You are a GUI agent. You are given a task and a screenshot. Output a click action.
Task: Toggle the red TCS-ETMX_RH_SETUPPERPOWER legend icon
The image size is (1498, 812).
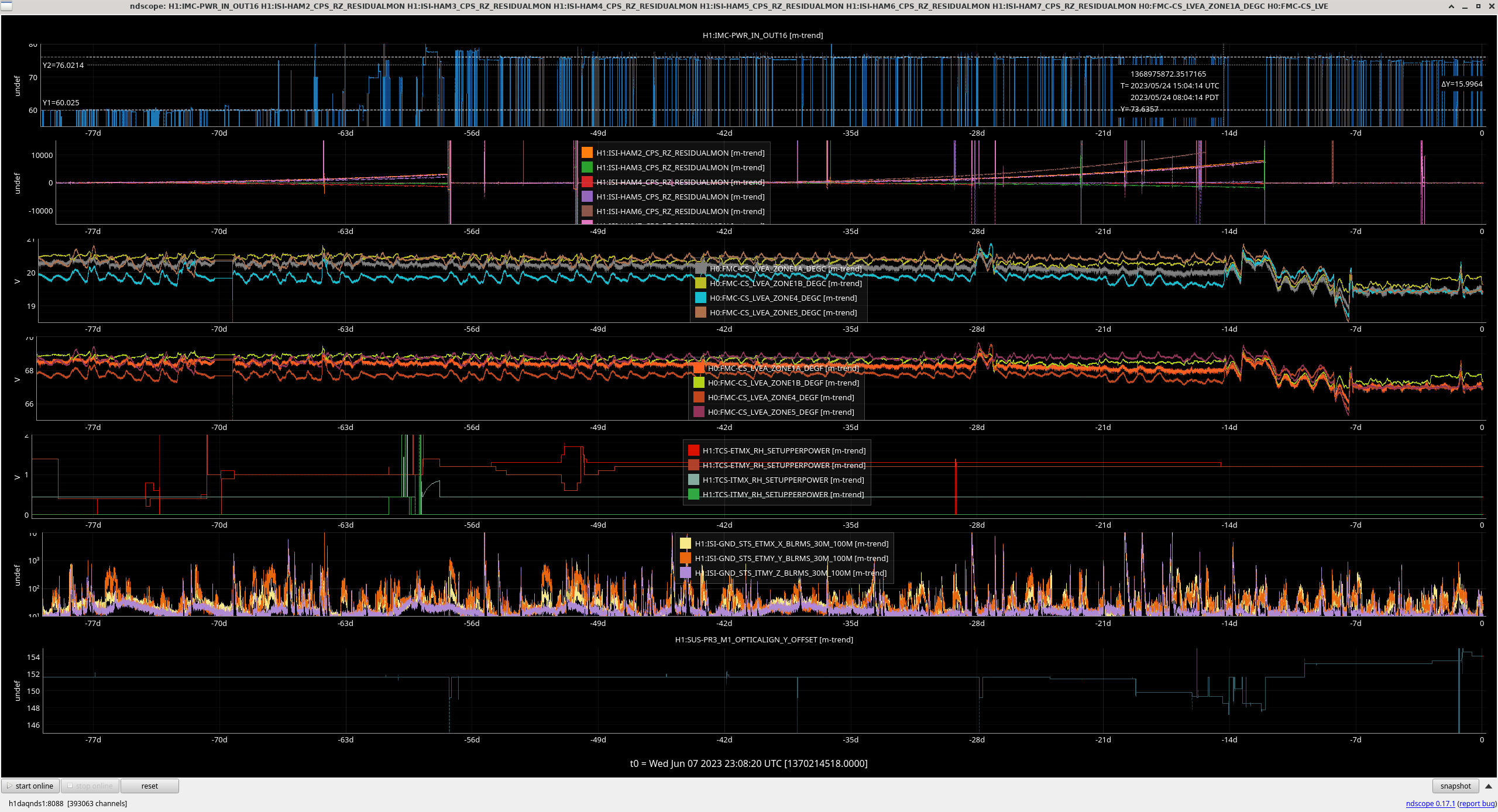[693, 450]
